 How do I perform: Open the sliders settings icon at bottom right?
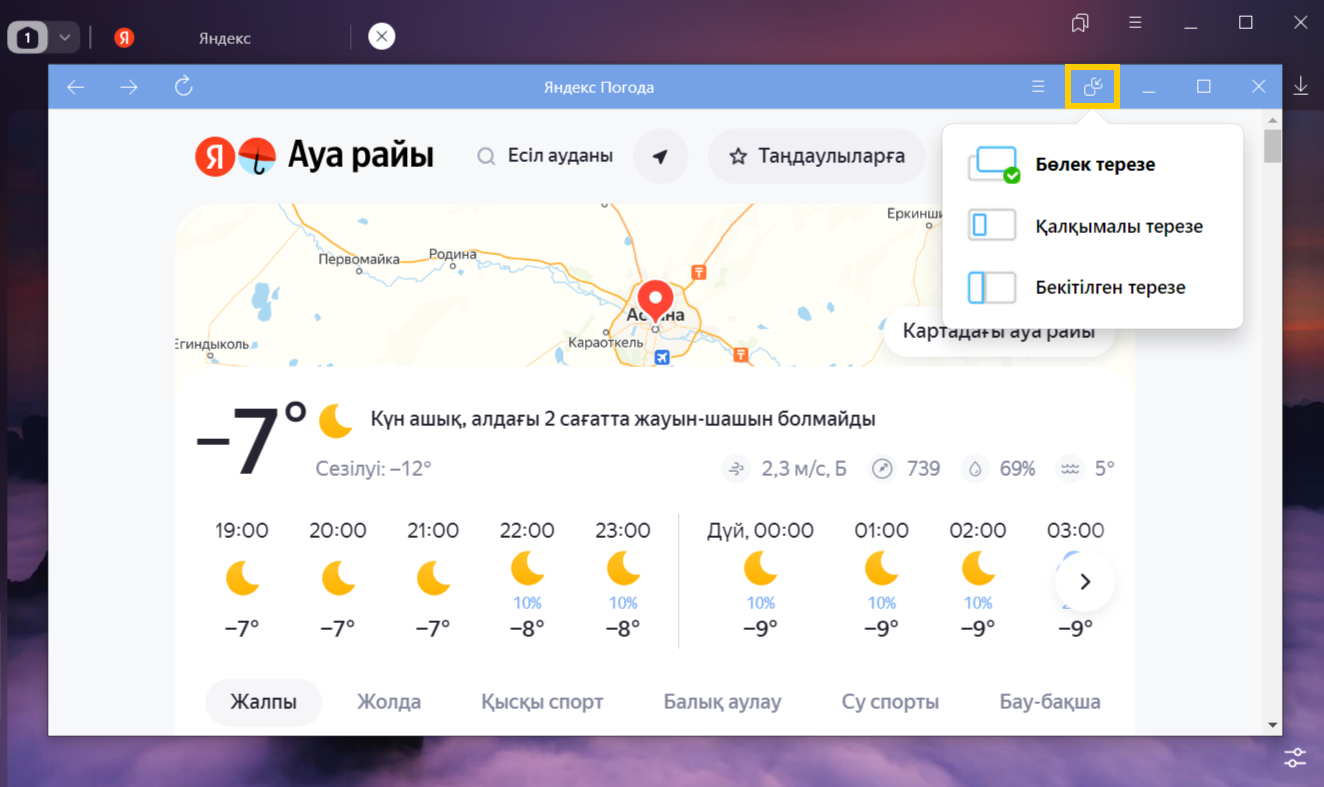(x=1295, y=757)
